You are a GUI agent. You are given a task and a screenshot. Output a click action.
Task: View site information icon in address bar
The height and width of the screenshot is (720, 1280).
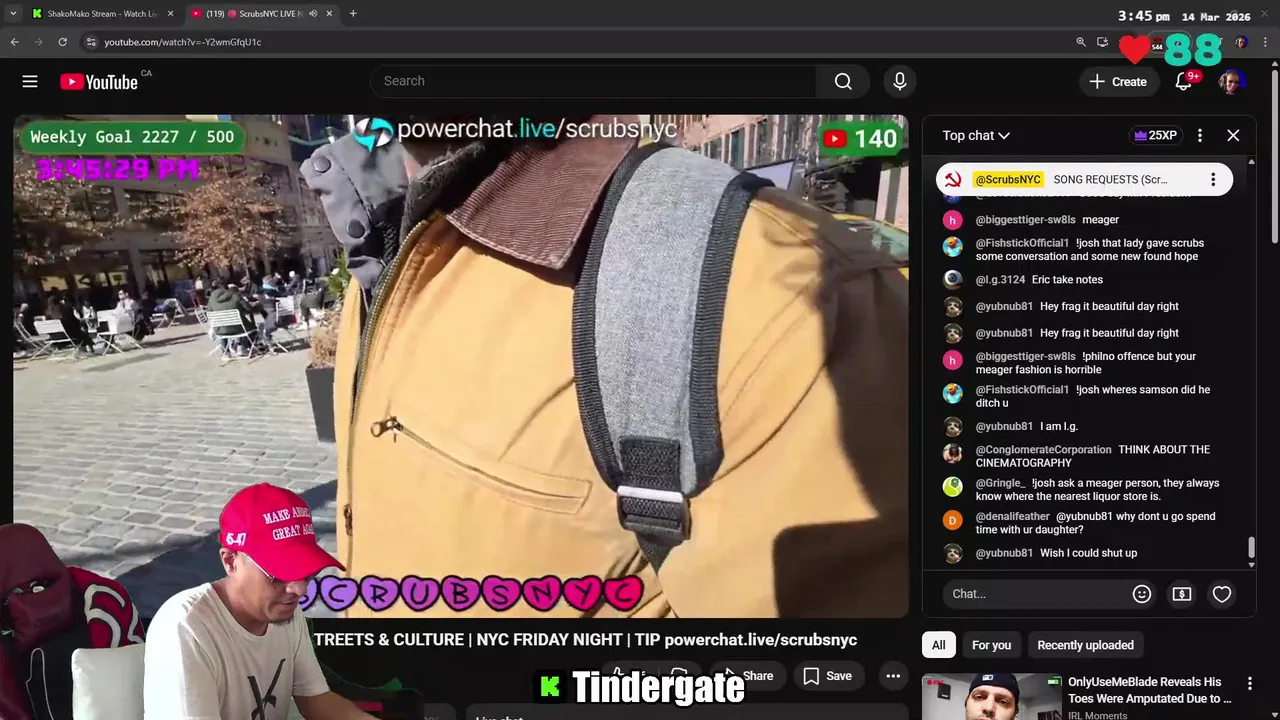91,42
